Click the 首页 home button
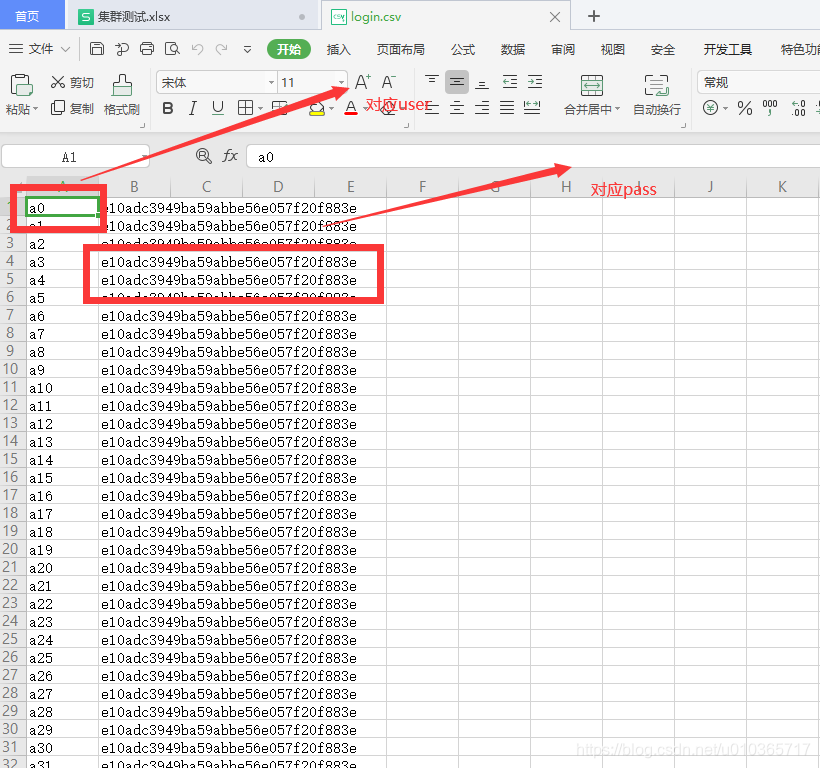 [x=28, y=16]
